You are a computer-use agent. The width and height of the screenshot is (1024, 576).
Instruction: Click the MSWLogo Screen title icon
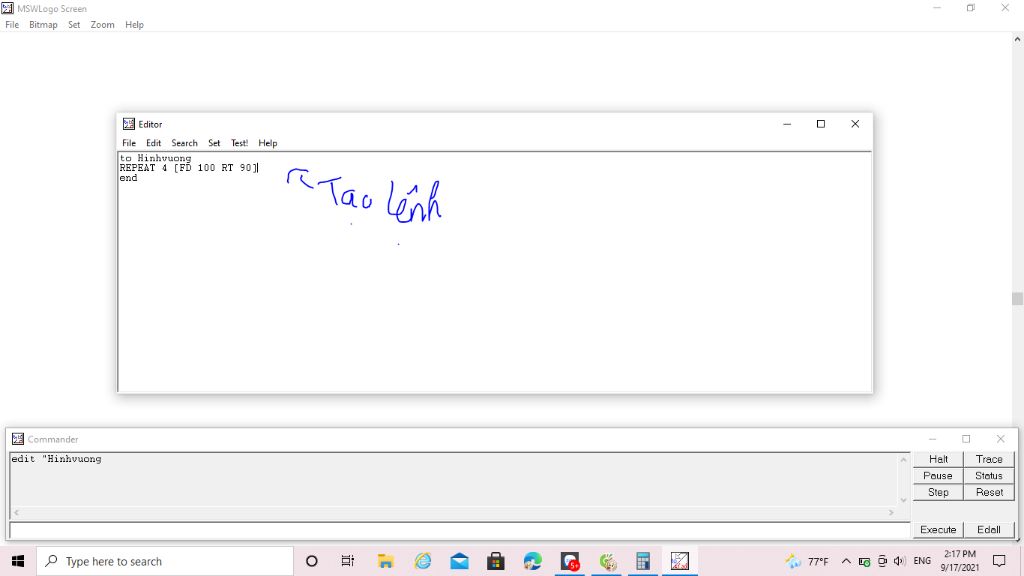[7, 8]
